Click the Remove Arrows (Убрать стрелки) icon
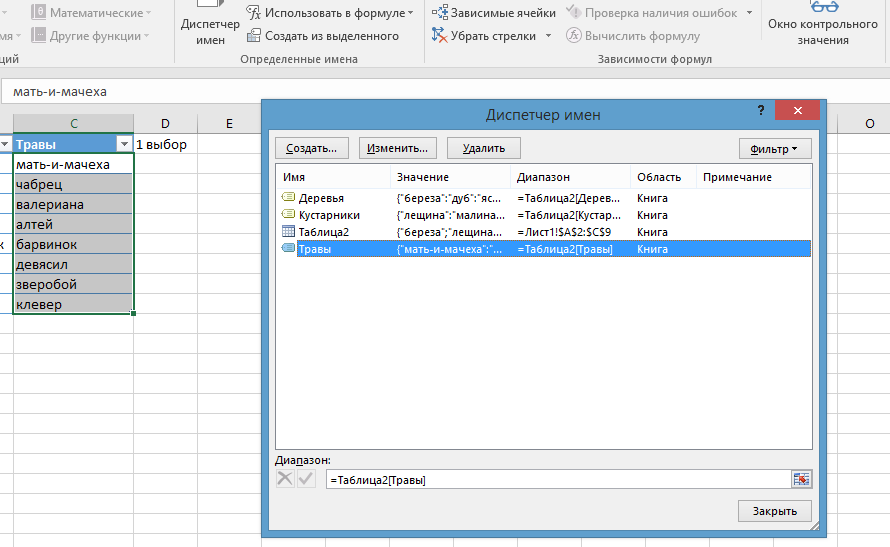The height and width of the screenshot is (547, 890). [440, 36]
